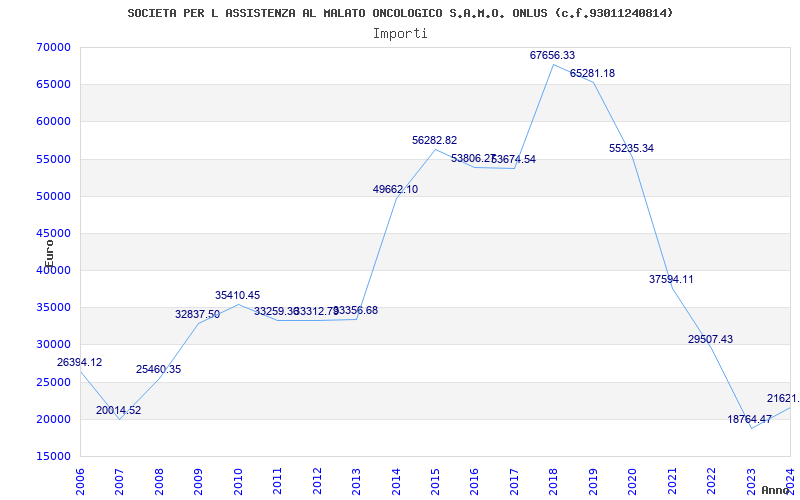The height and width of the screenshot is (500, 800).
Task: Click the 2012 year label
Action: coord(316,481)
